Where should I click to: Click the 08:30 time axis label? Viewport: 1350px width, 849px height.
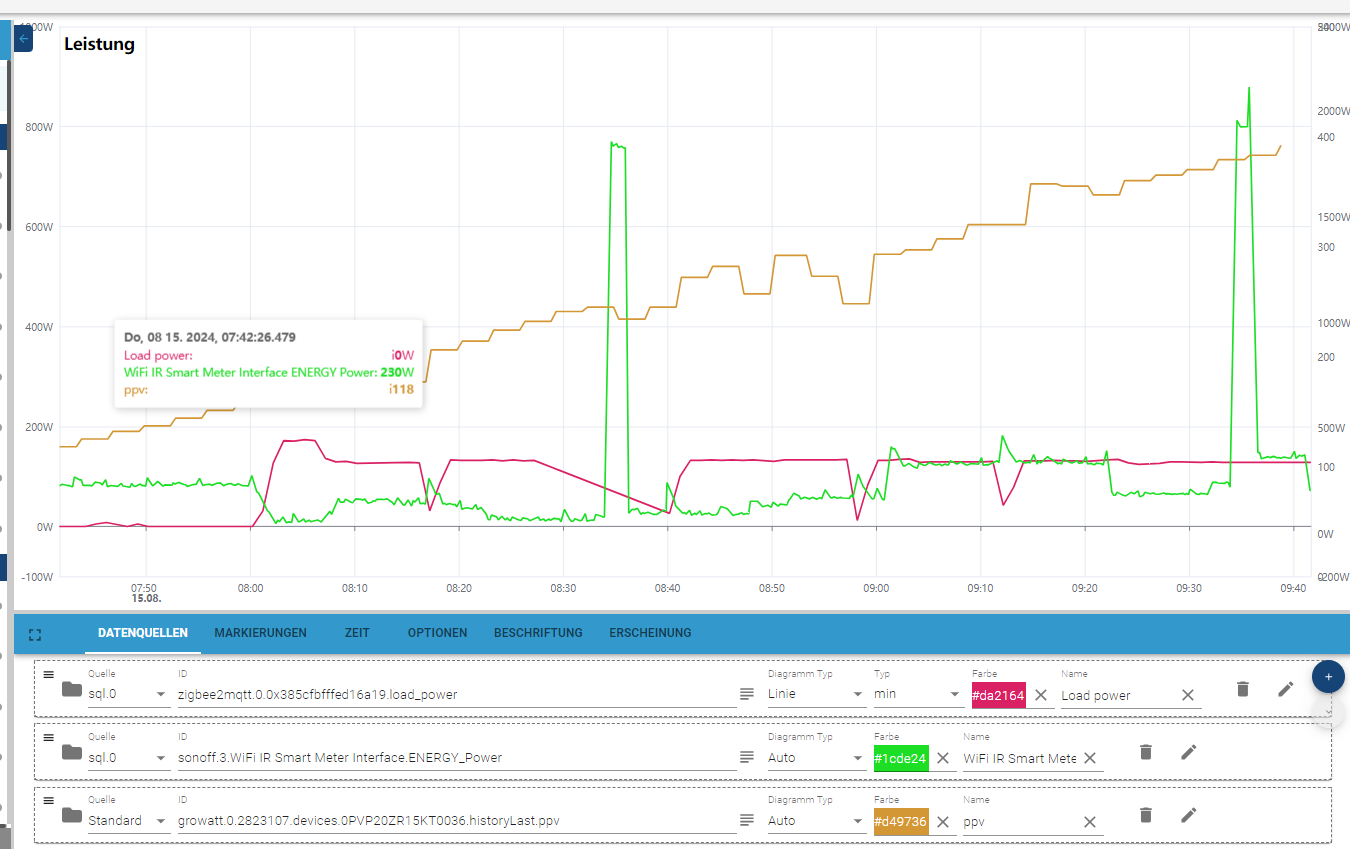pos(563,589)
